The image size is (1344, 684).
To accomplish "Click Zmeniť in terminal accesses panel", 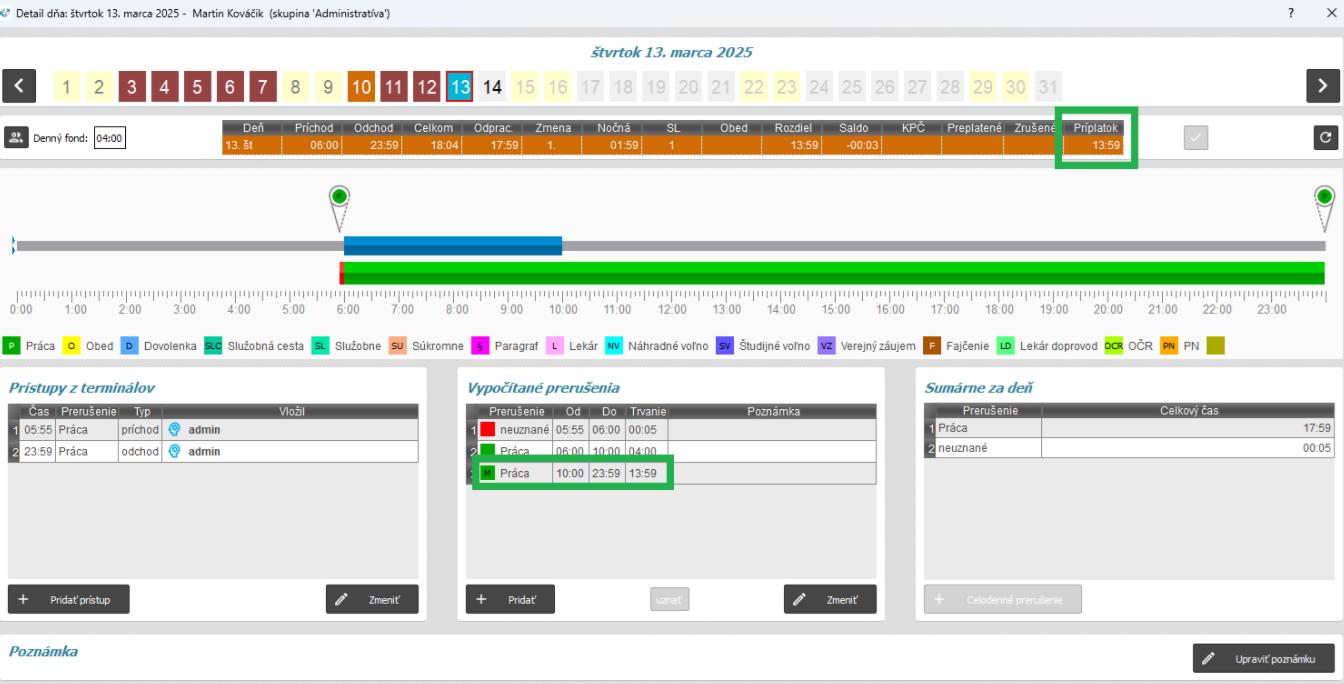I will [372, 599].
